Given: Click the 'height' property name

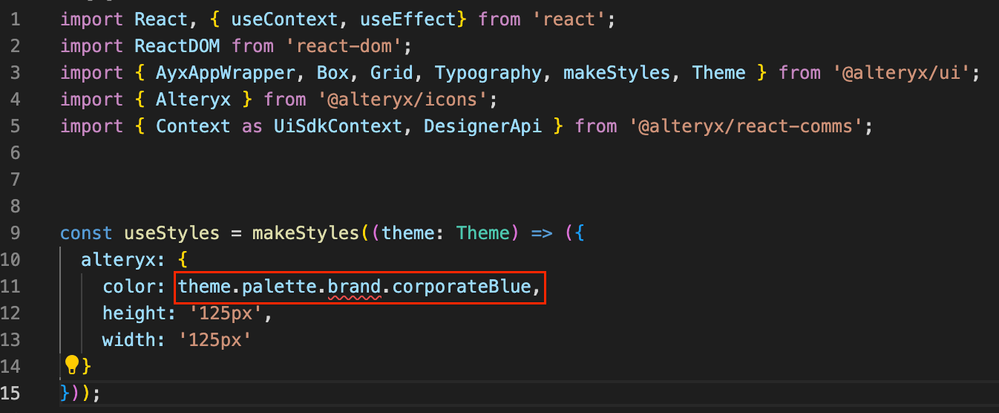Looking at the screenshot, I should (x=134, y=314).
